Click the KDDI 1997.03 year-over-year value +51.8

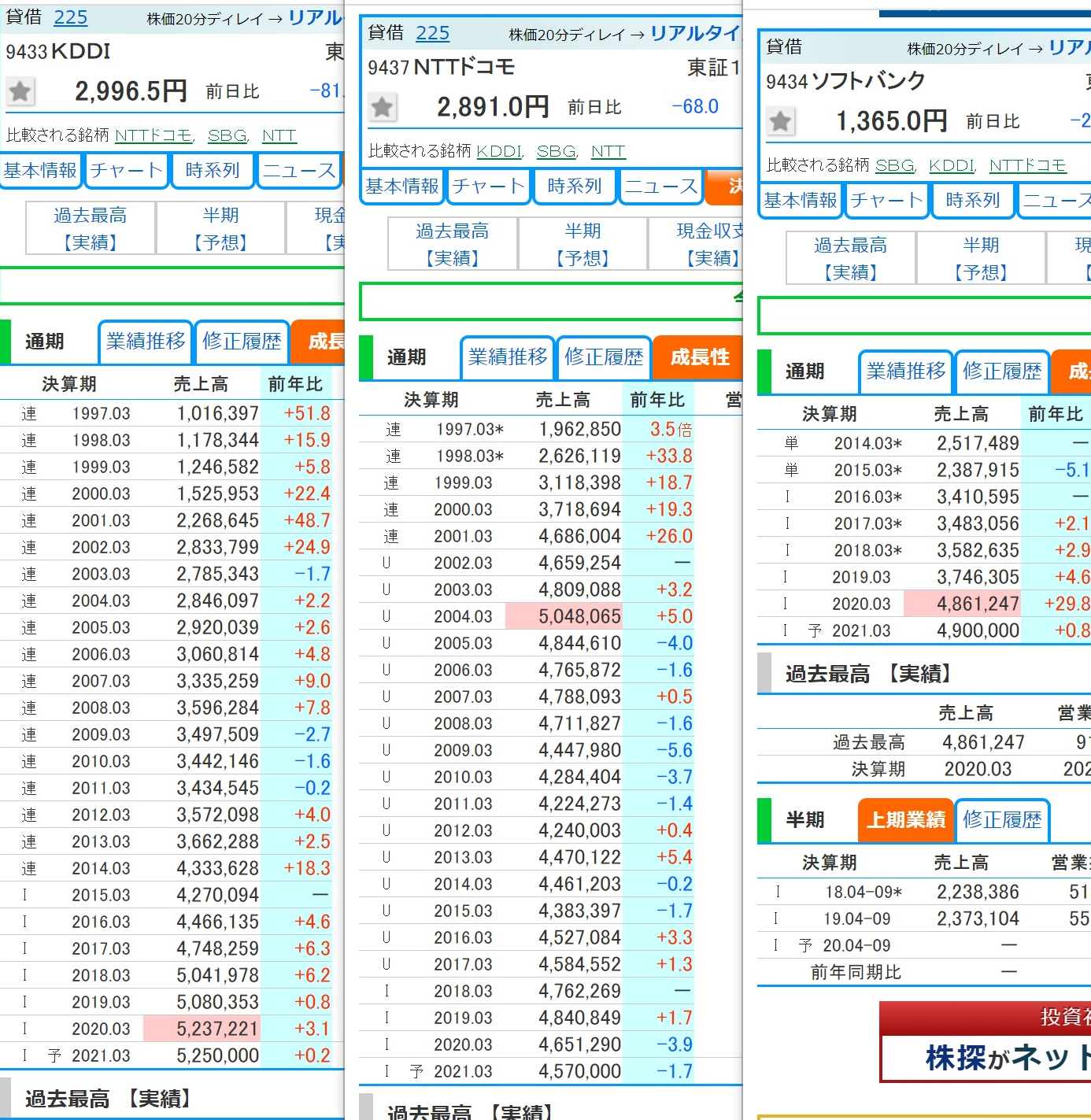[x=307, y=413]
